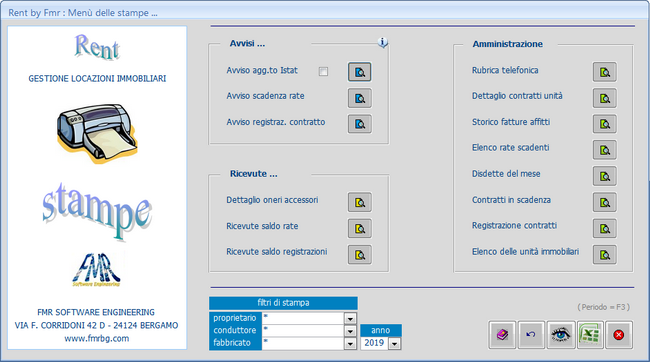
Task: Click the eye preview button
Action: [560, 335]
